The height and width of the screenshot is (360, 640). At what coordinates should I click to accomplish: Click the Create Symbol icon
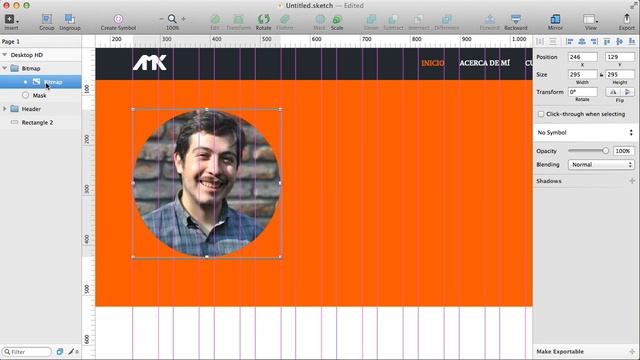tap(118, 19)
